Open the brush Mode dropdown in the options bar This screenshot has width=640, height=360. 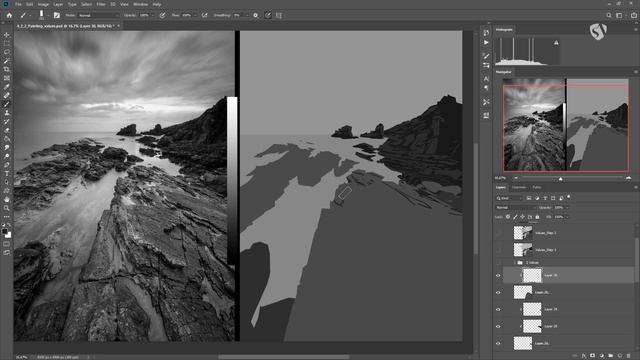point(98,15)
